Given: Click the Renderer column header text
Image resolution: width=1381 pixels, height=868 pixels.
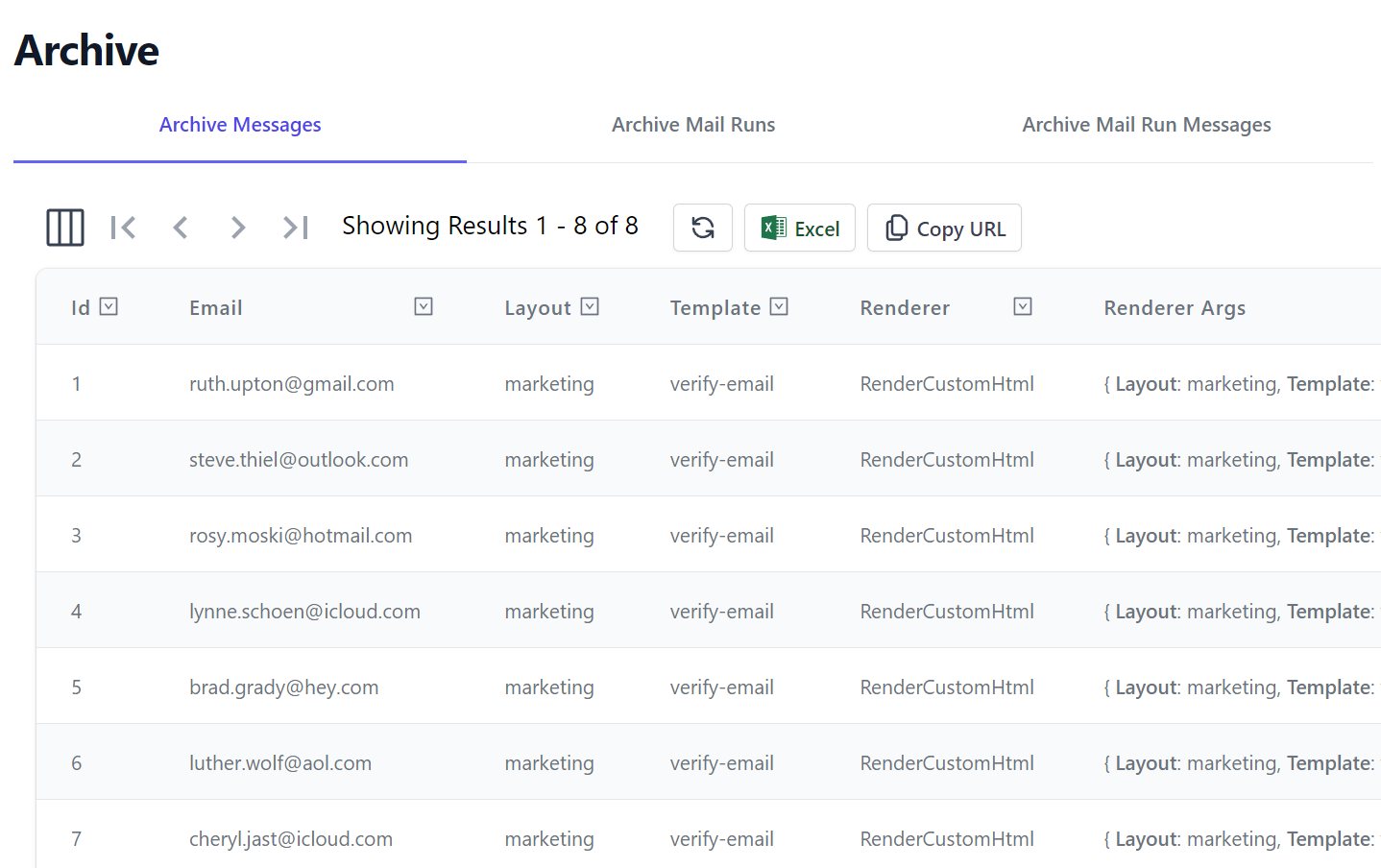Looking at the screenshot, I should 905,308.
